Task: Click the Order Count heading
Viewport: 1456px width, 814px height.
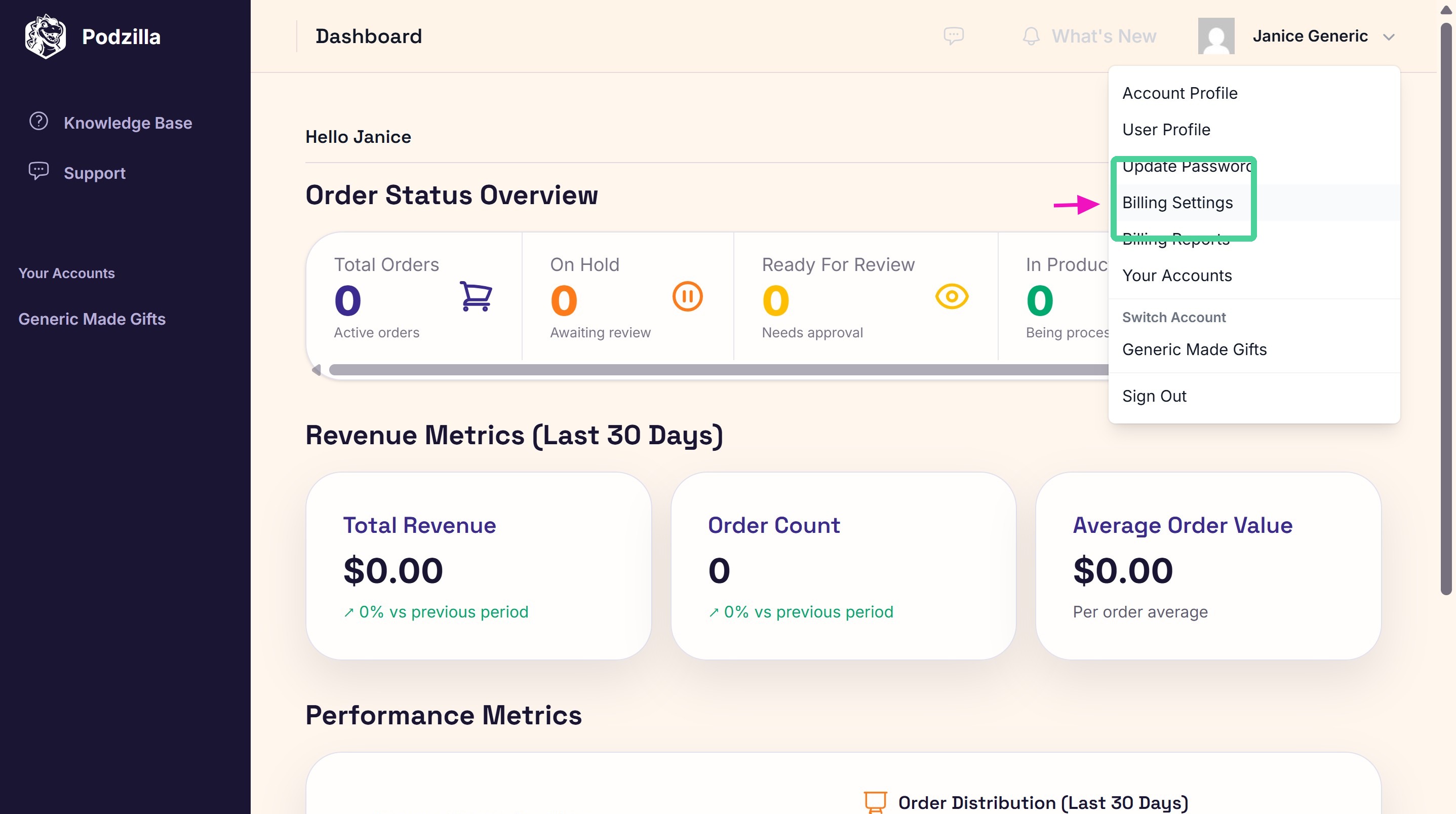Action: (774, 525)
